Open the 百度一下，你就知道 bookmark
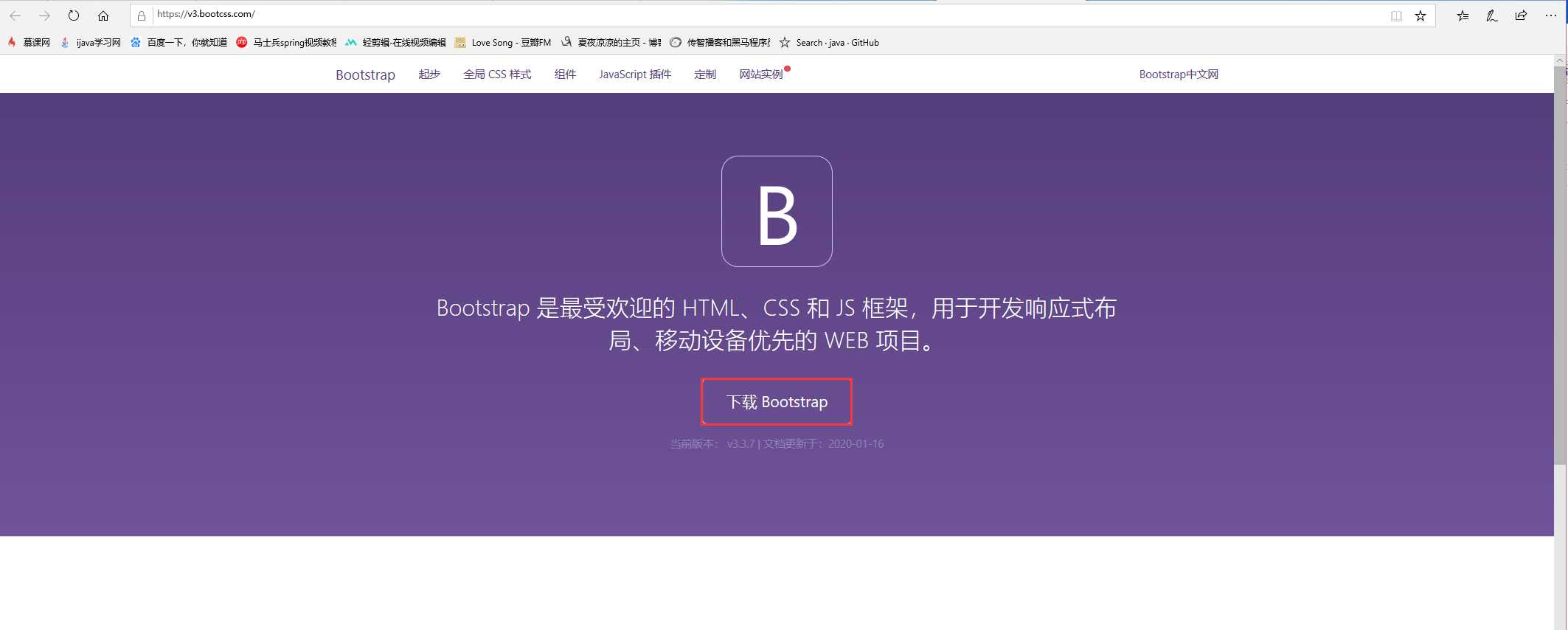 pos(178,43)
